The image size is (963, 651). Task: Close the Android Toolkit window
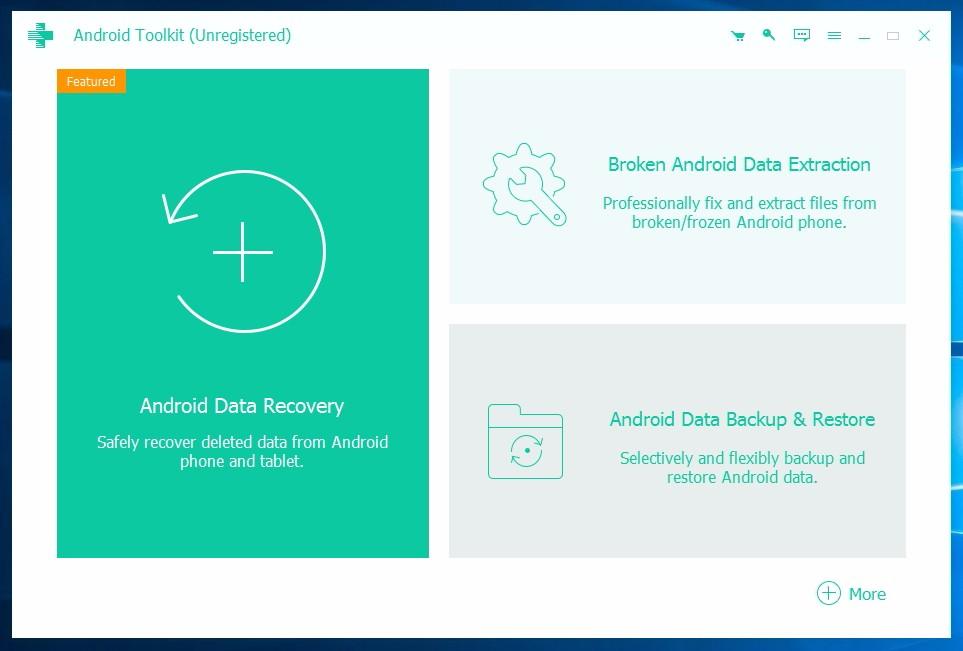tap(924, 36)
